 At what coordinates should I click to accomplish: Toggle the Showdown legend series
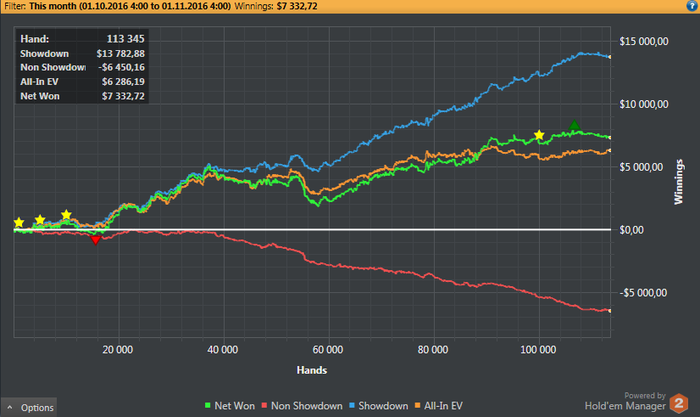379,406
